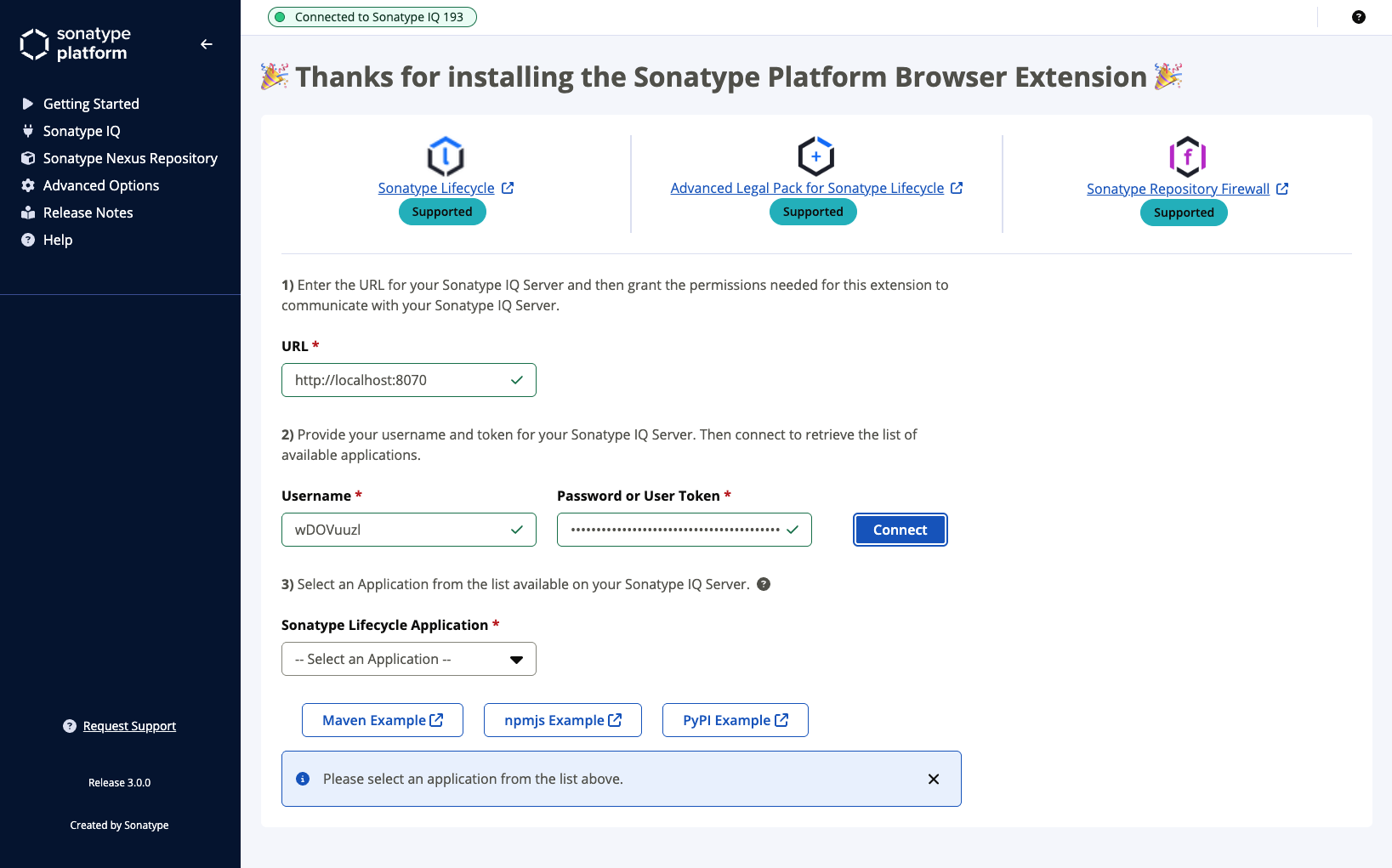Image resolution: width=1392 pixels, height=868 pixels.
Task: Click external-link icon next to Repository Firewall
Action: pos(1282,189)
